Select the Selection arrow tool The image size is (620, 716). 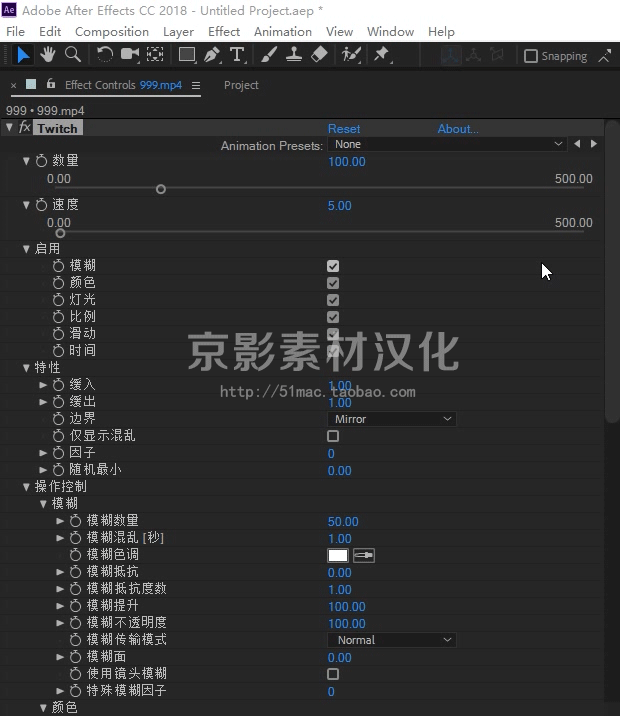23,55
